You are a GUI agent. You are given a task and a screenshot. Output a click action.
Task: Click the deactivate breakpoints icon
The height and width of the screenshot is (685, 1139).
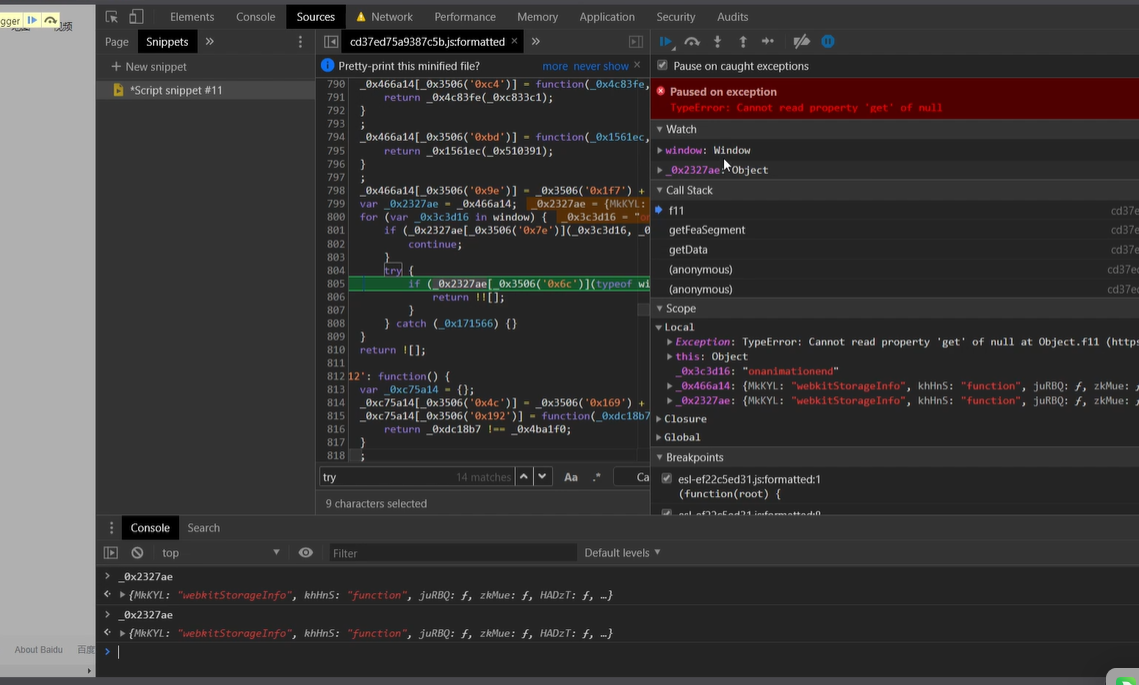click(801, 42)
